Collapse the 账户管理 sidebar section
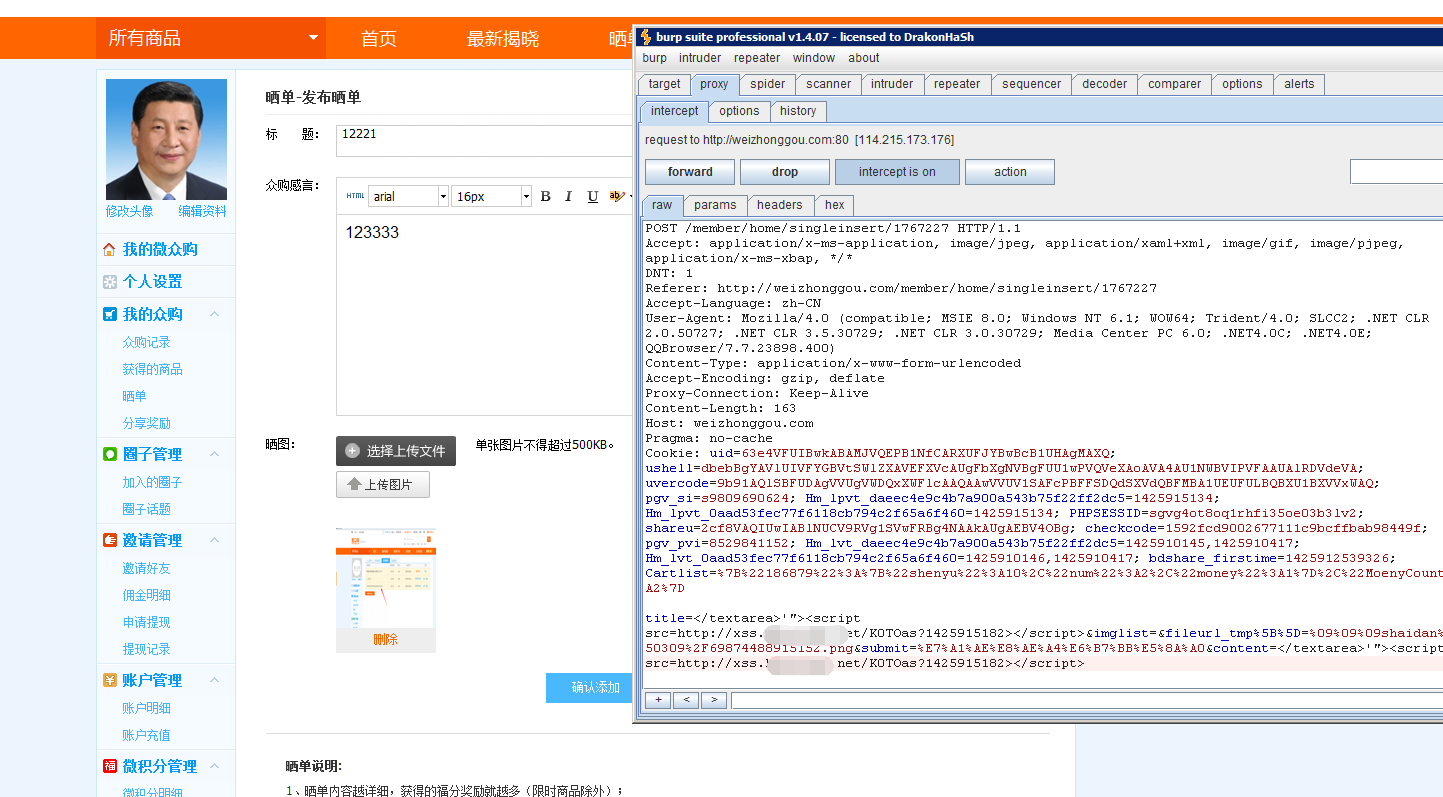Screen dimensions: 1443x797 click(x=214, y=680)
